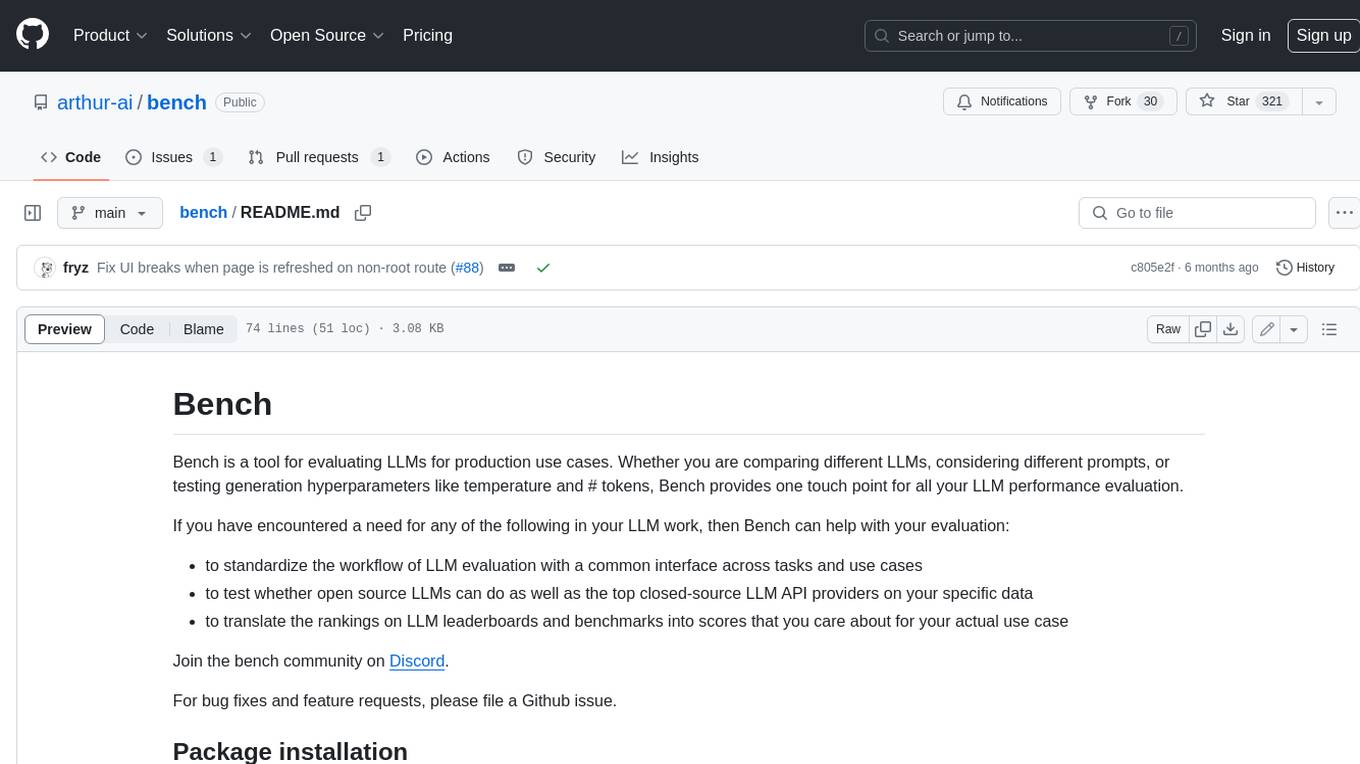This screenshot has height=764, width=1360.
Task: Copy the raw file contents
Action: pyautogui.click(x=1203, y=329)
